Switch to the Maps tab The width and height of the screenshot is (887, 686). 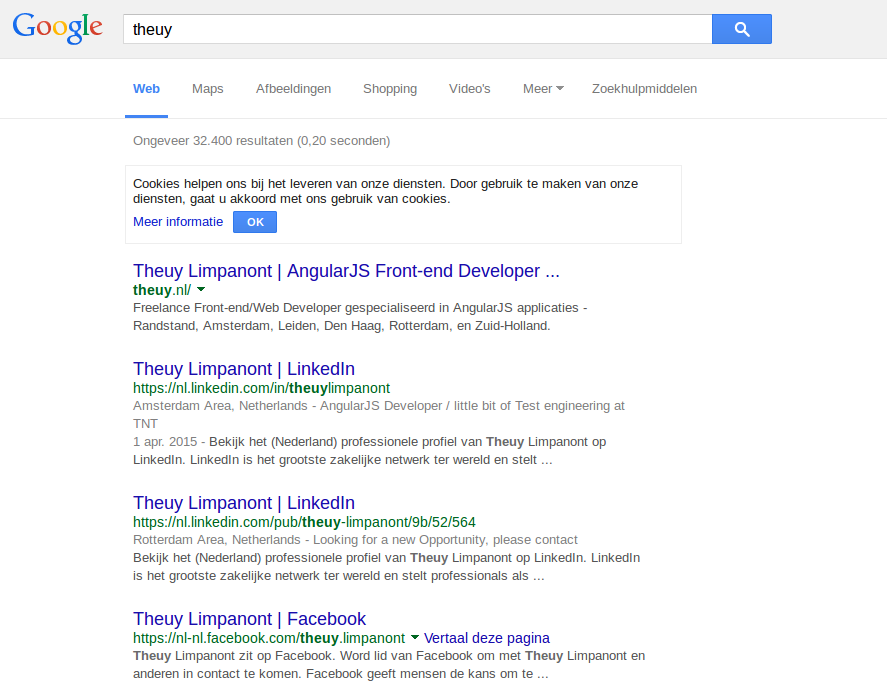pos(208,89)
